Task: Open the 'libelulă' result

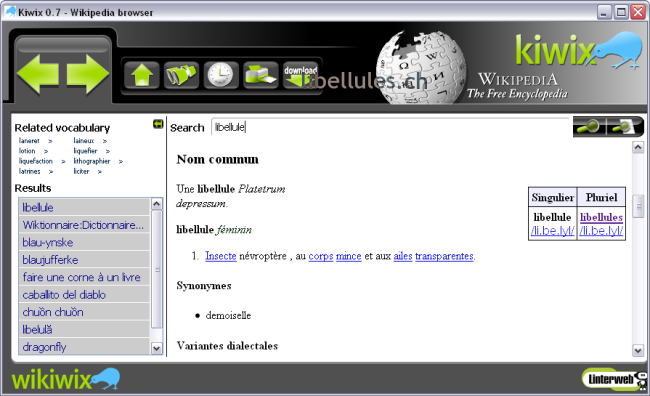Action: tap(84, 329)
